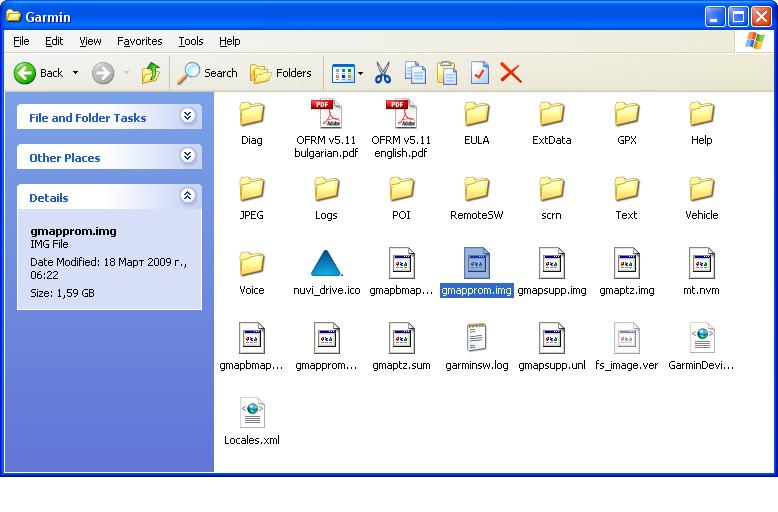Open the Favorites menu
778x512 pixels.
pyautogui.click(x=139, y=41)
